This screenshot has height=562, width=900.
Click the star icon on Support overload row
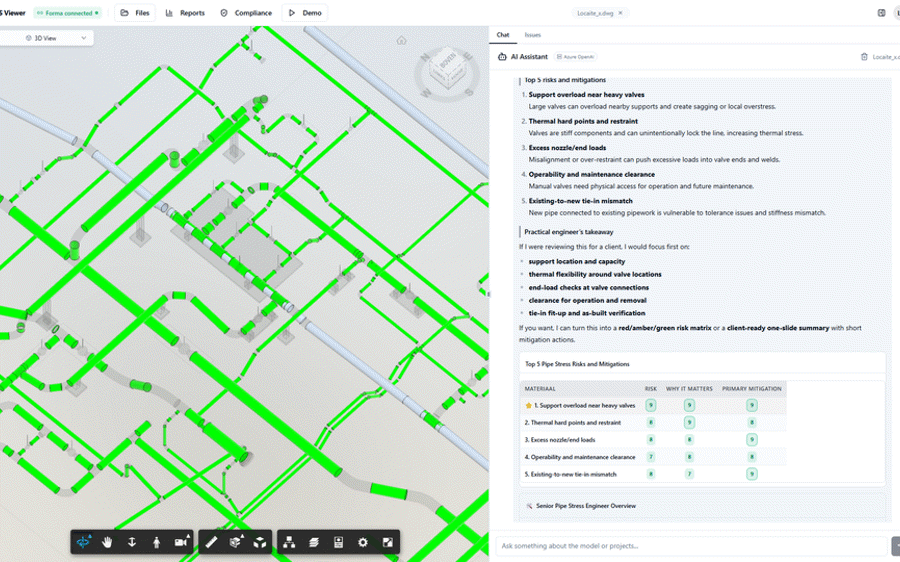[529, 405]
